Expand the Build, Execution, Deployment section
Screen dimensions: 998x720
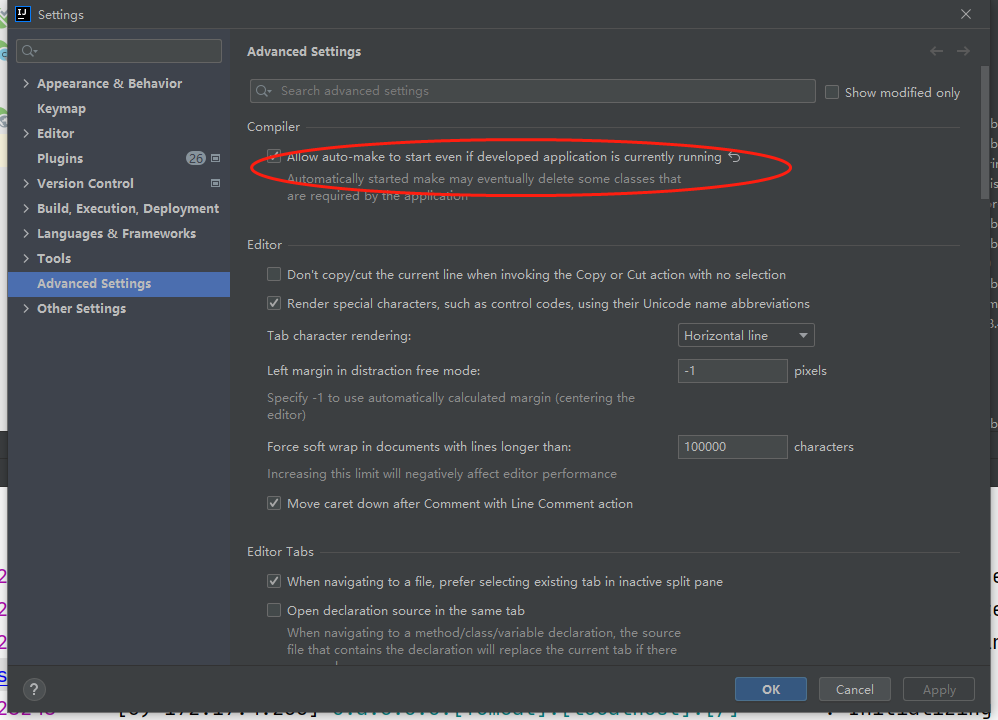pyautogui.click(x=26, y=209)
